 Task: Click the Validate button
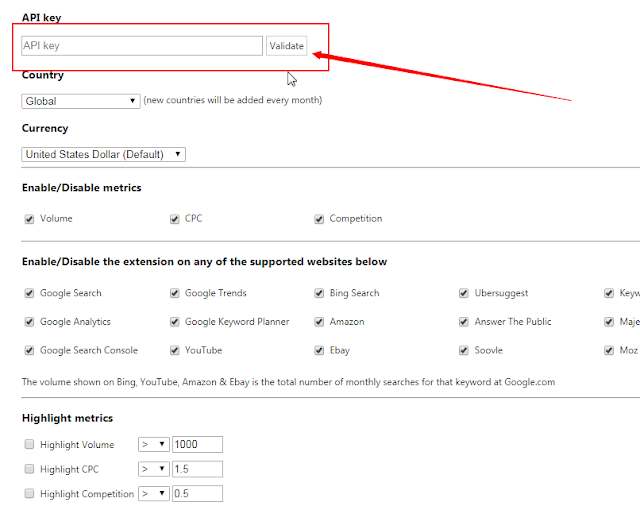click(x=287, y=46)
